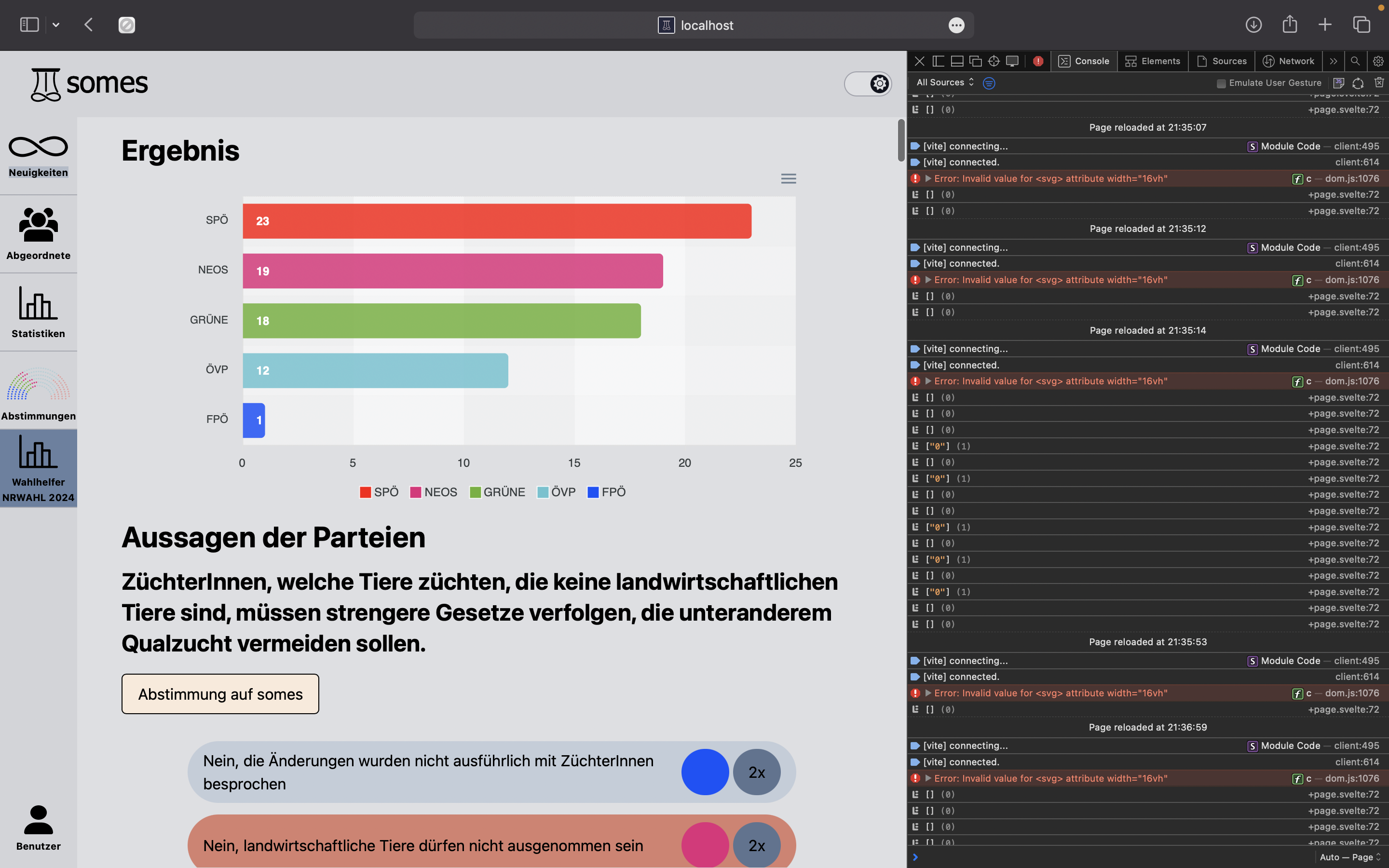The height and width of the screenshot is (868, 1389).
Task: Enable Emulate User Gesture checkbox
Action: pyautogui.click(x=1221, y=83)
